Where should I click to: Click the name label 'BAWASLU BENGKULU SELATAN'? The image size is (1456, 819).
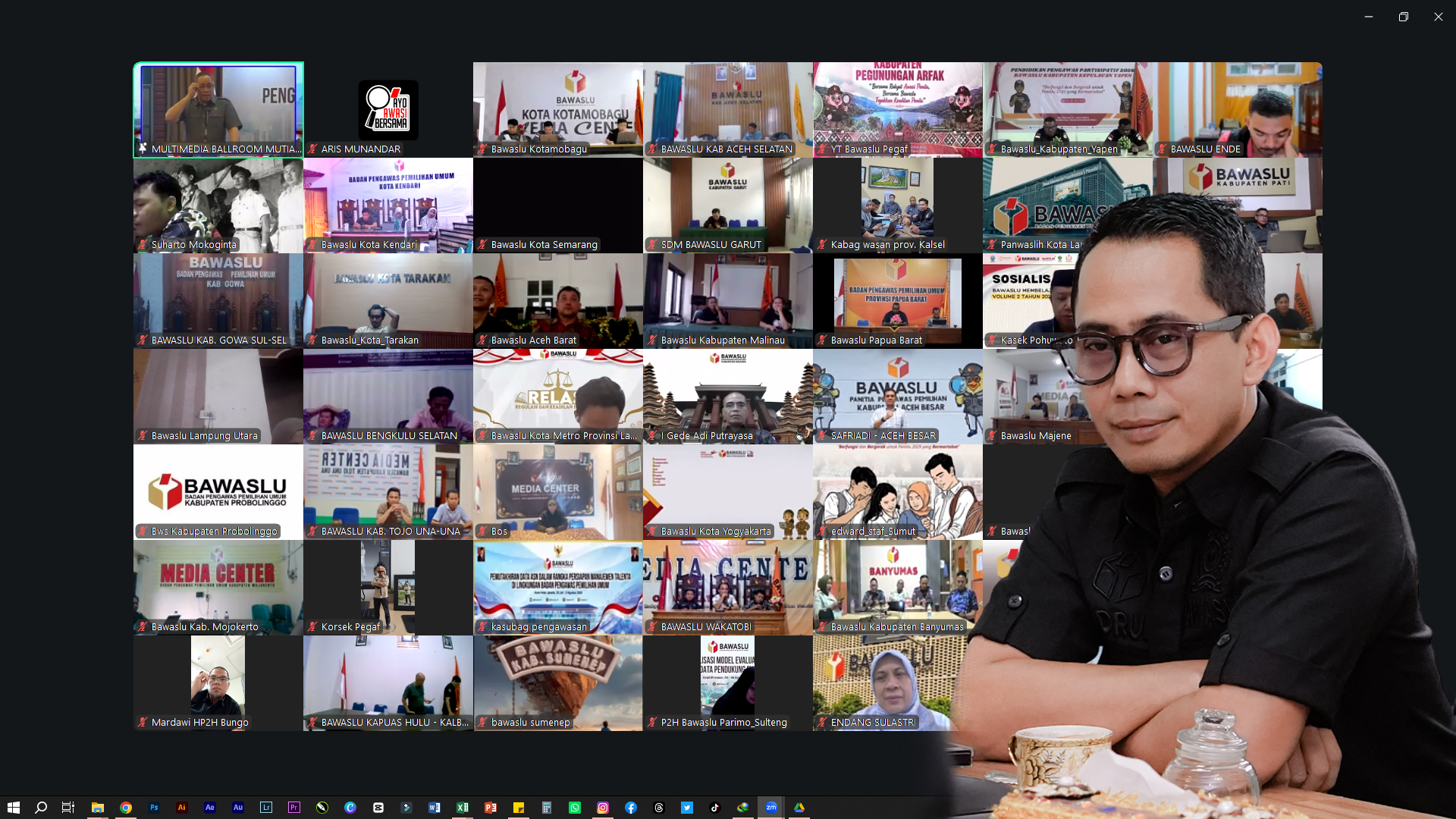click(389, 436)
